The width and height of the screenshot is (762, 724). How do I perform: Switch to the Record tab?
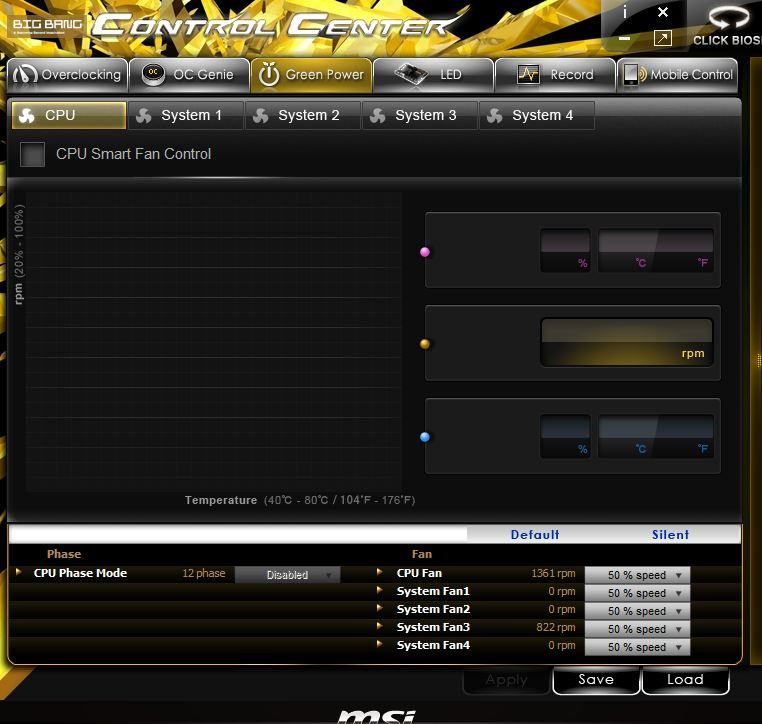point(555,75)
